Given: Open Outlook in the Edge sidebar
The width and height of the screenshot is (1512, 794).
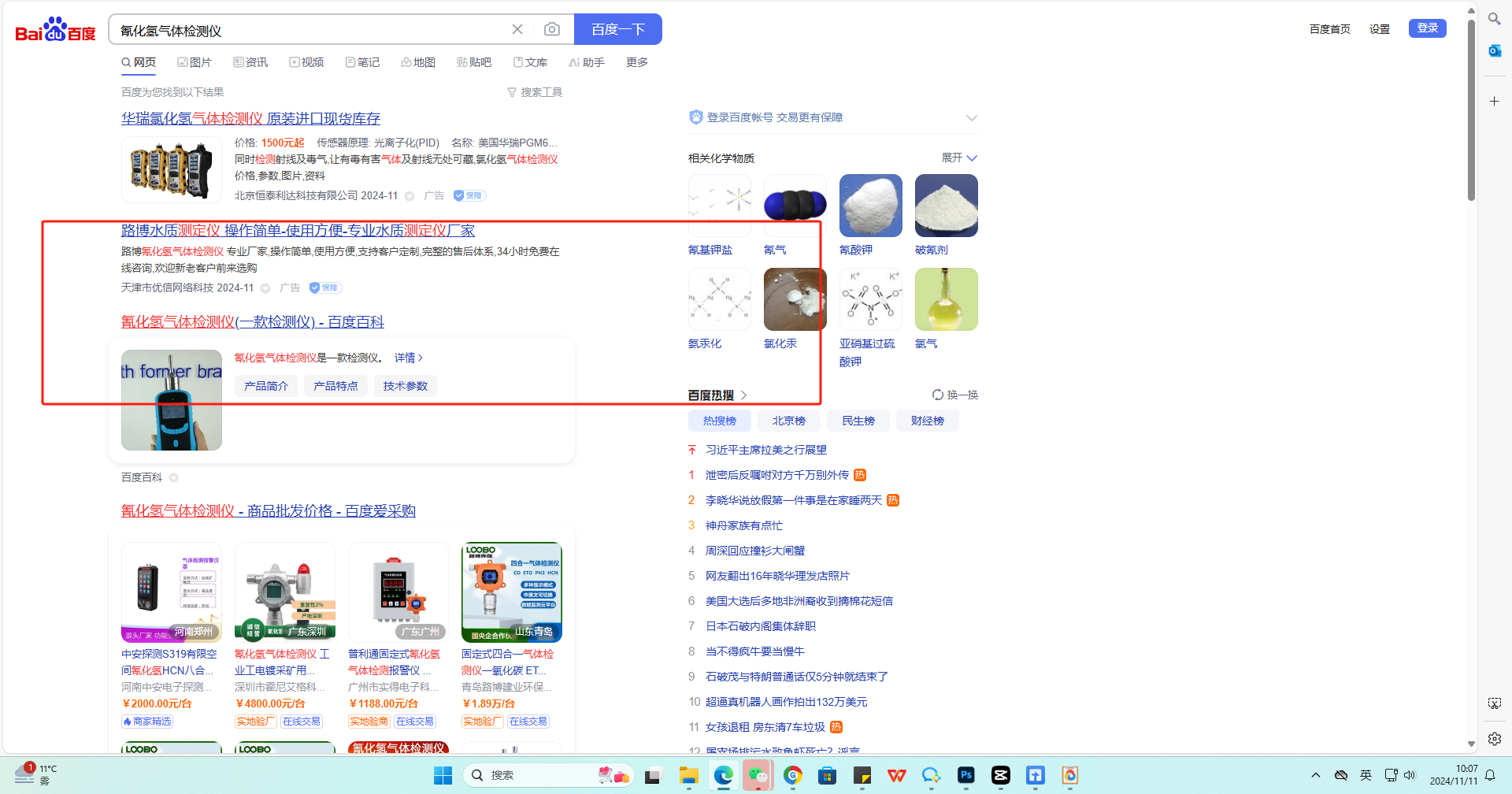Looking at the screenshot, I should tap(1494, 51).
